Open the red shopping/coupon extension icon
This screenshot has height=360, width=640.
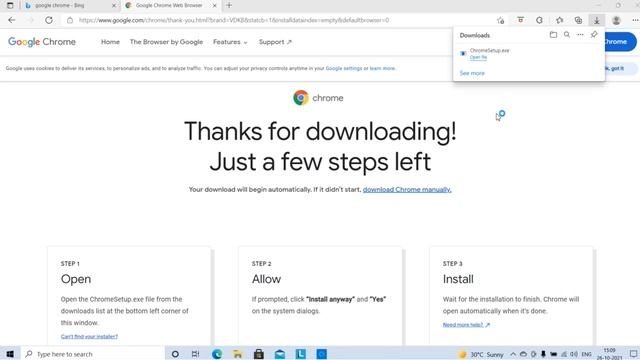[x=520, y=20]
